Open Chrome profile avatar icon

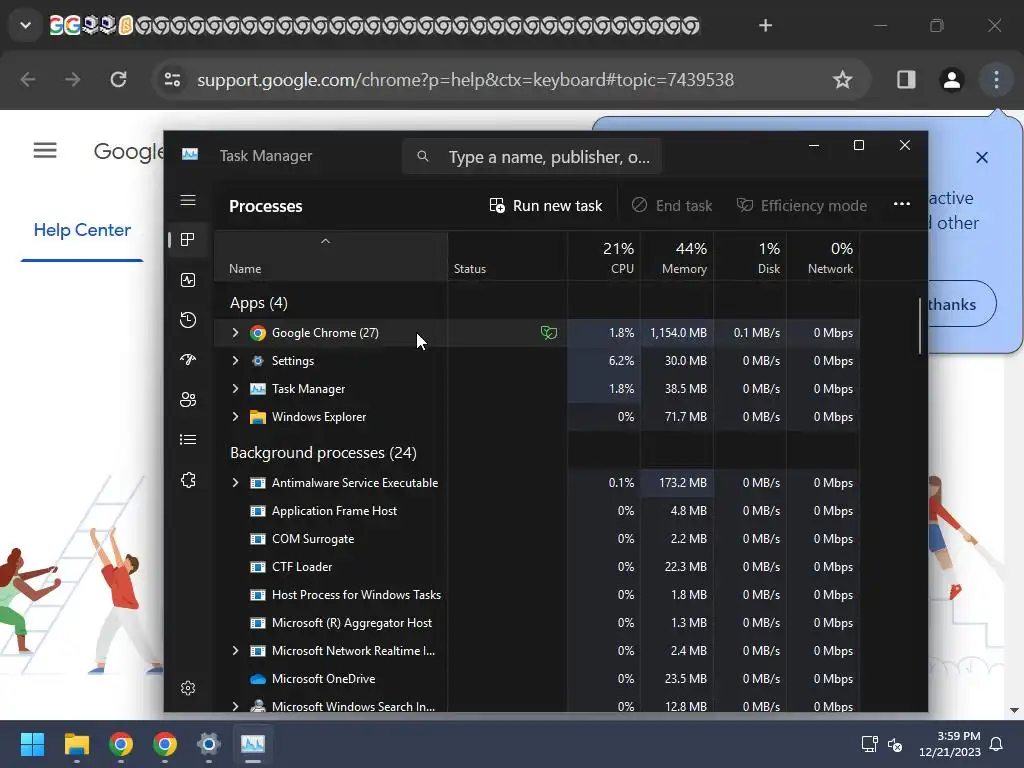pyautogui.click(x=952, y=80)
